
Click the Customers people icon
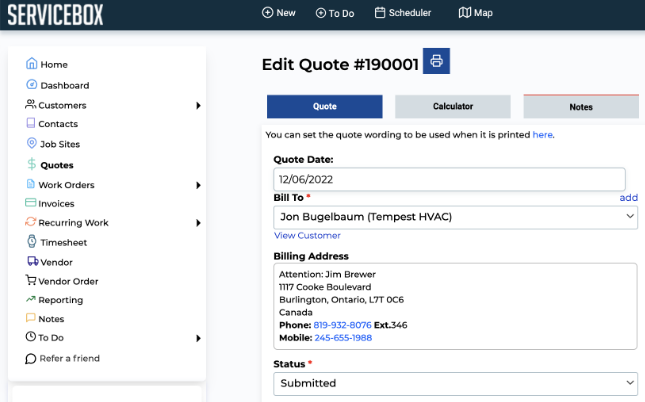point(30,104)
